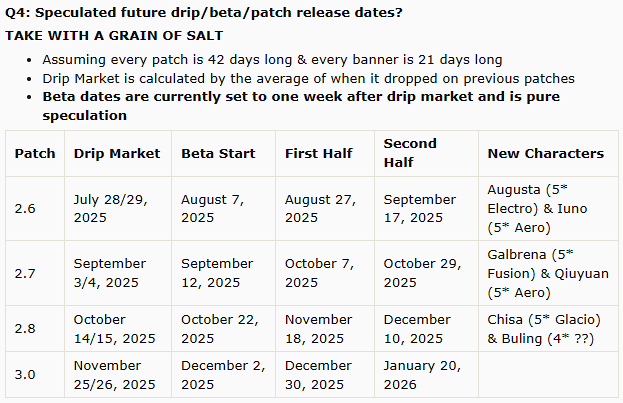Click the January 20, 2026 cell
This screenshot has width=623, height=403.
pos(426,375)
